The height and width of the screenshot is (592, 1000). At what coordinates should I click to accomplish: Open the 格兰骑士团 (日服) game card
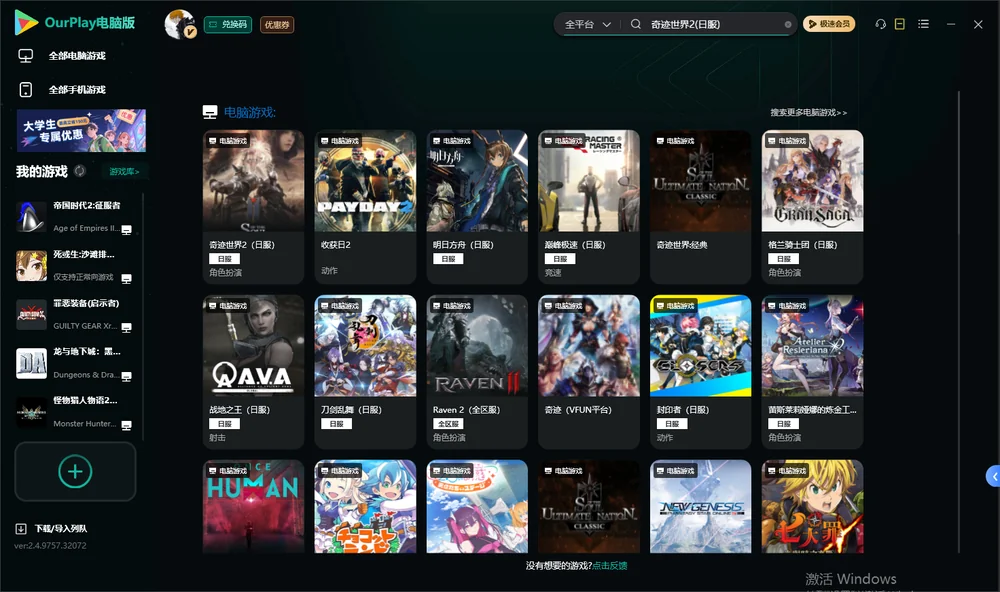(812, 207)
